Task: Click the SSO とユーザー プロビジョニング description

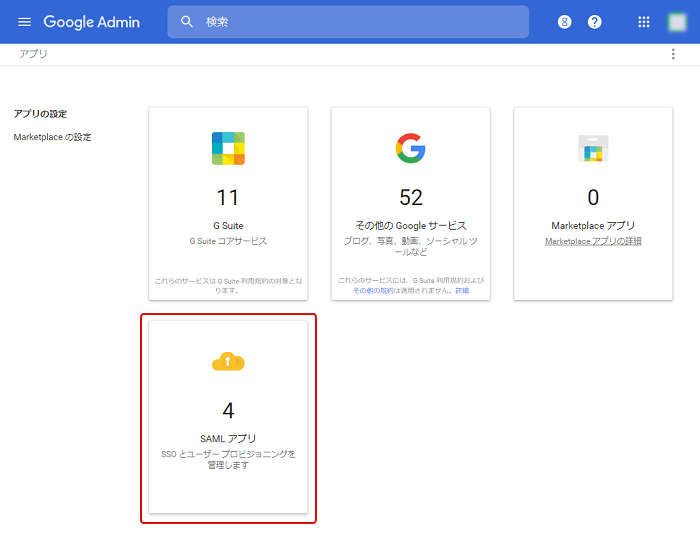Action: pos(228,460)
